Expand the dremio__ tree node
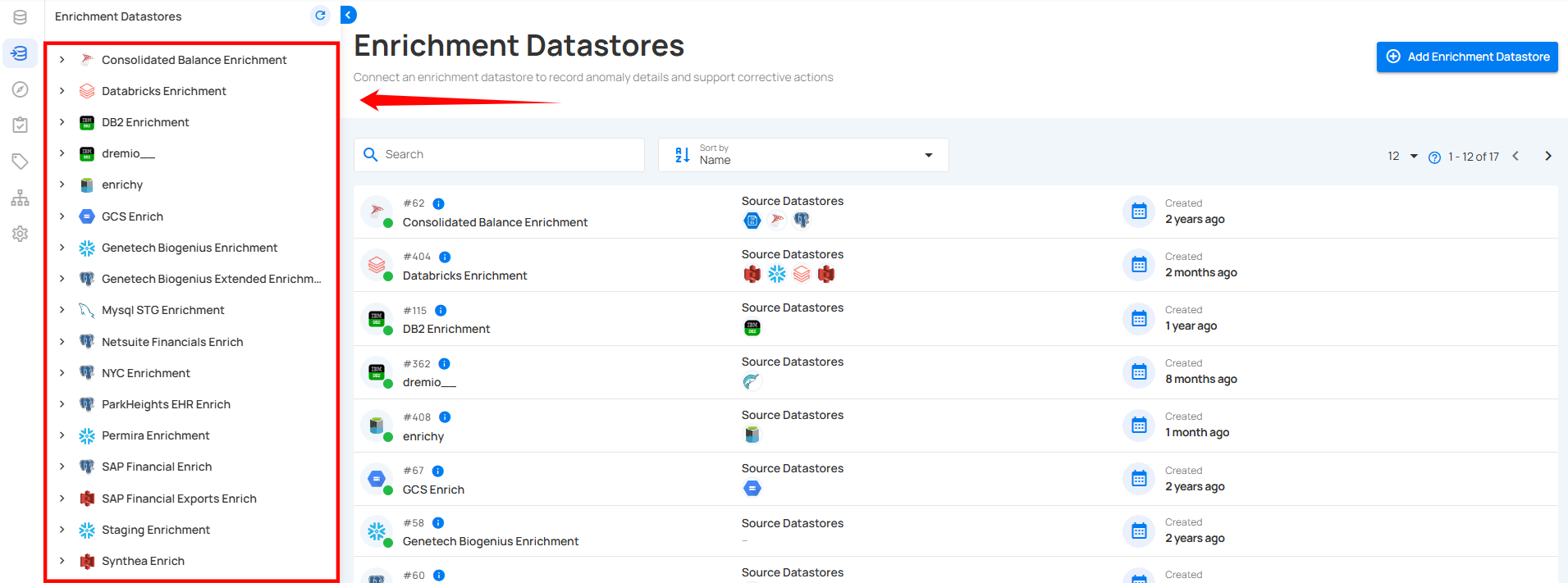Viewport: 1568px width, 583px height. [x=62, y=153]
